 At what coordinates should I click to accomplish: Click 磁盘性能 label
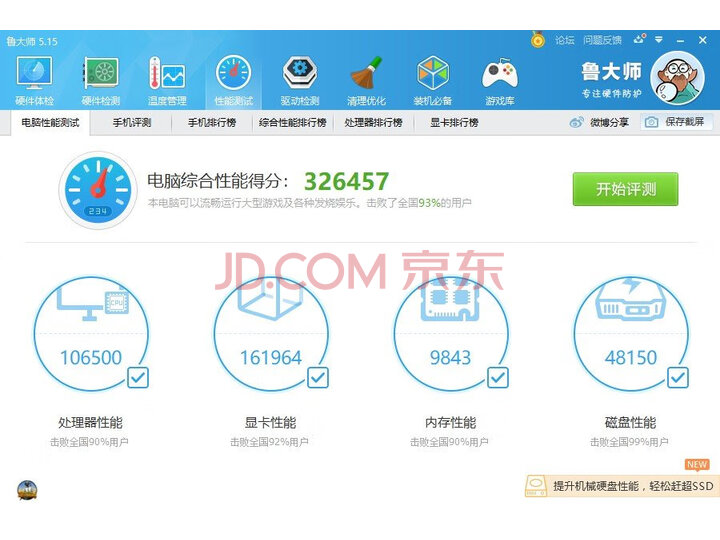630,422
